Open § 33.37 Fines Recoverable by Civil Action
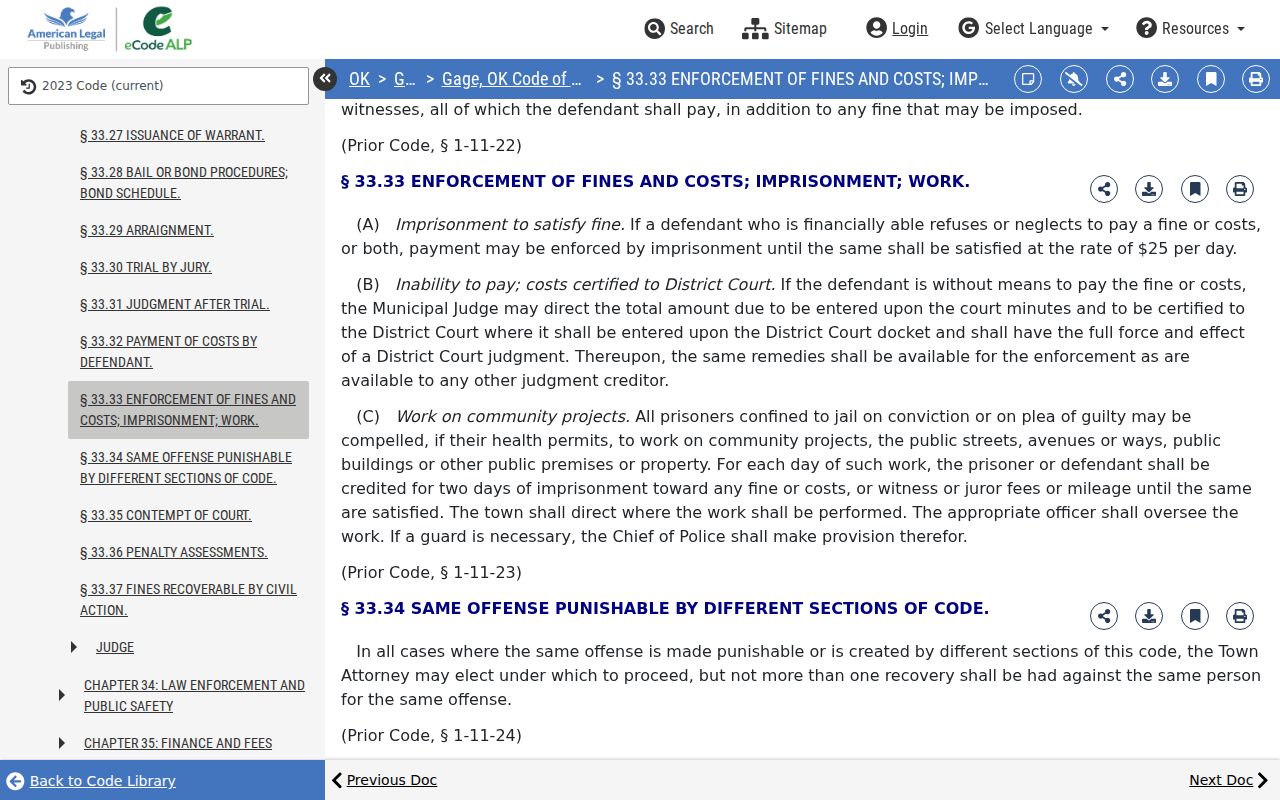 pos(188,600)
